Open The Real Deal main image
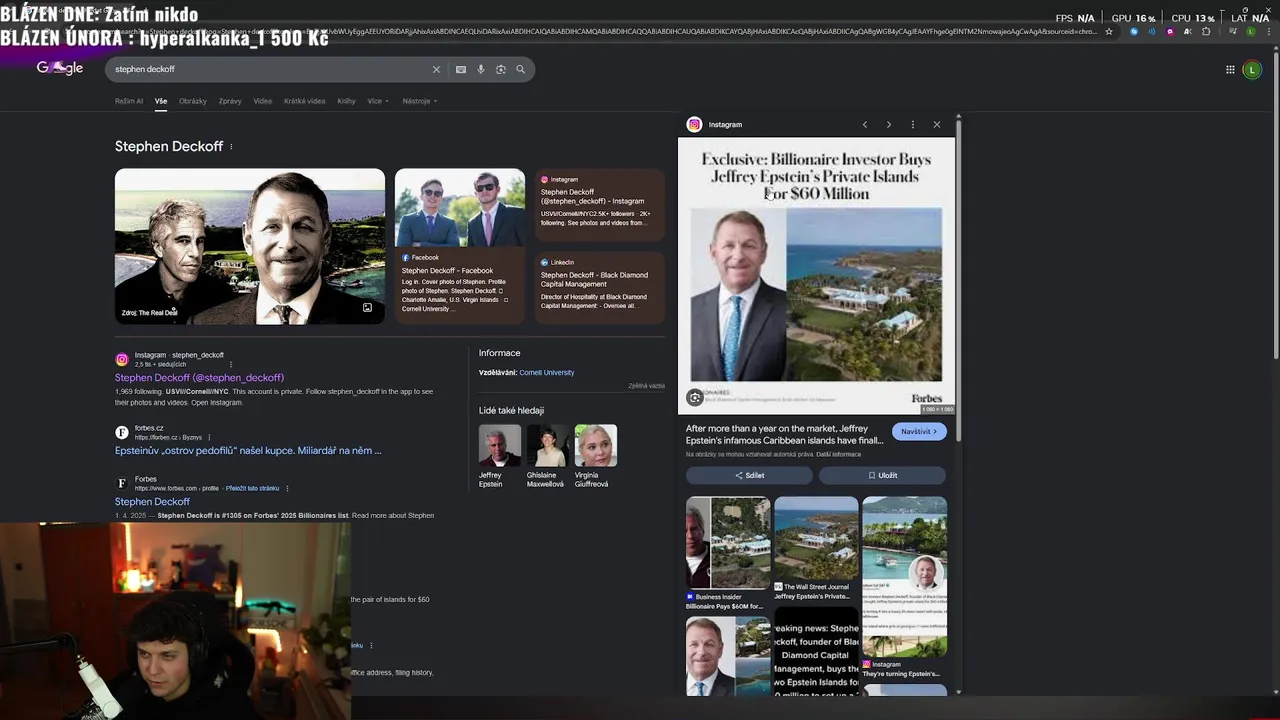 [x=250, y=246]
